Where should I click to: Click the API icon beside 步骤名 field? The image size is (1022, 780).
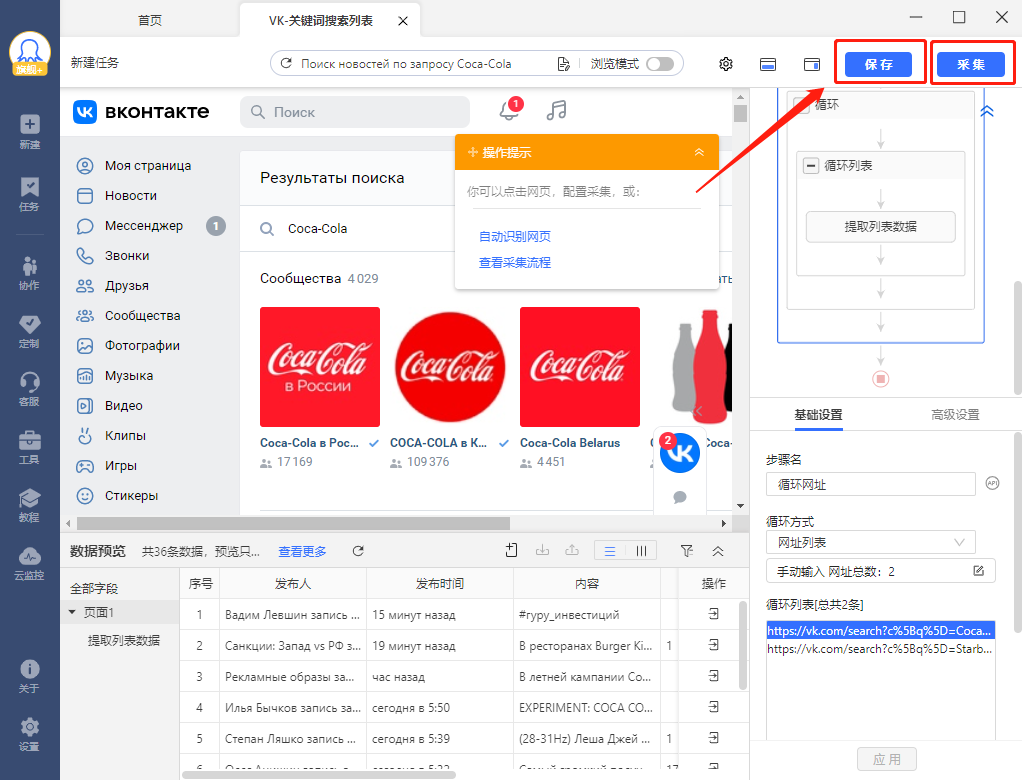point(992,484)
